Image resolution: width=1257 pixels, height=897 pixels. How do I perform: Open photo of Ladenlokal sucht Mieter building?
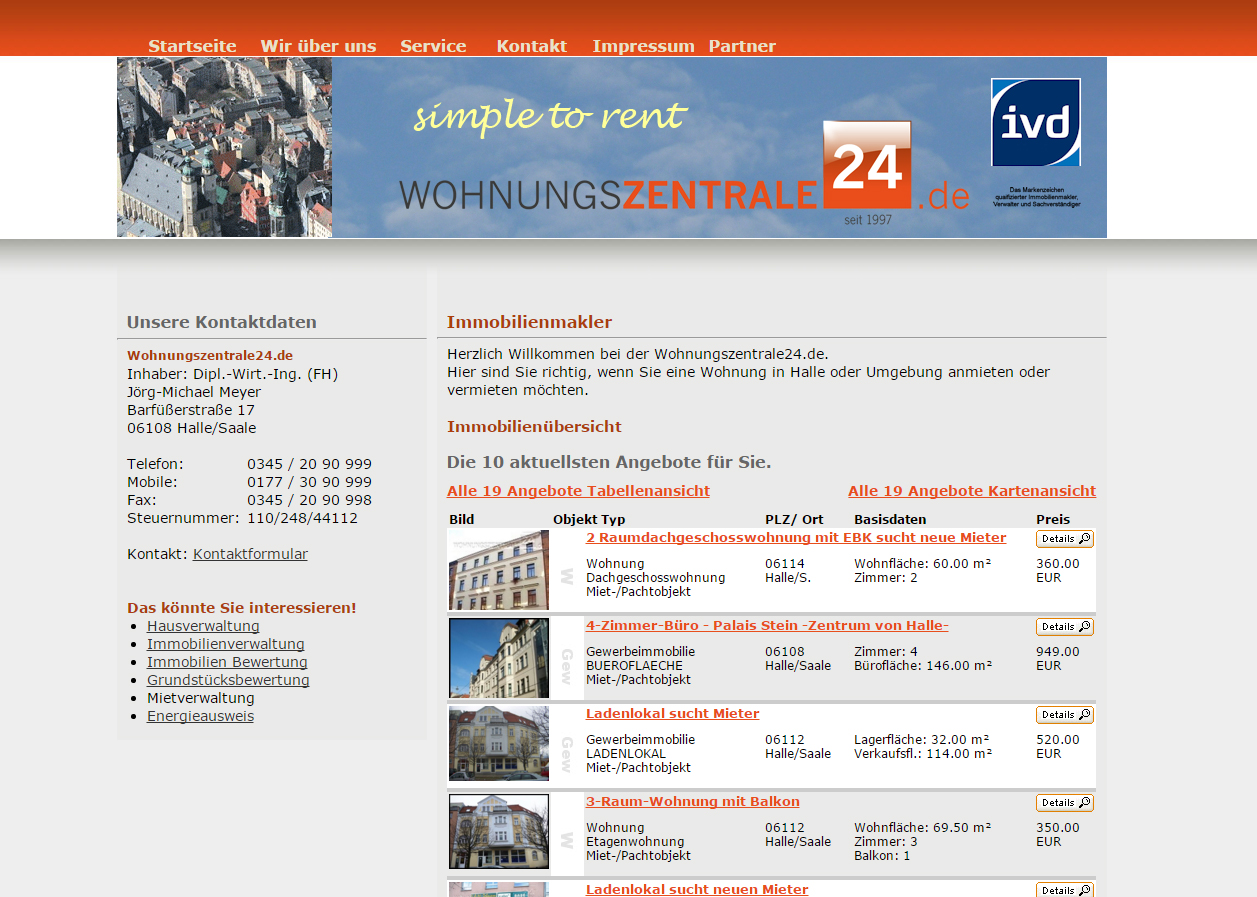point(499,744)
